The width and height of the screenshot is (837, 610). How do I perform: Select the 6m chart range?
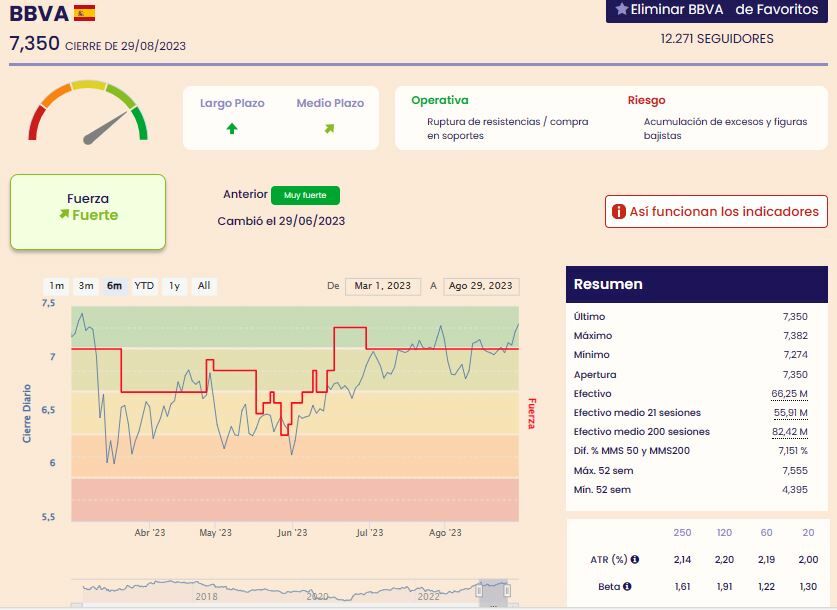point(114,286)
